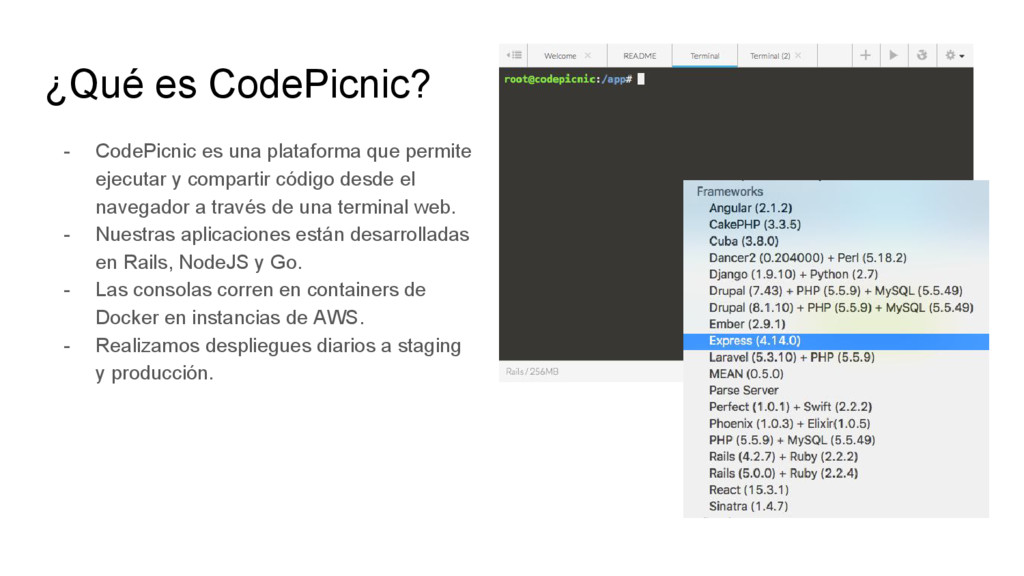Click the slide title ¿Qué es CodePicnic?

coord(238,85)
